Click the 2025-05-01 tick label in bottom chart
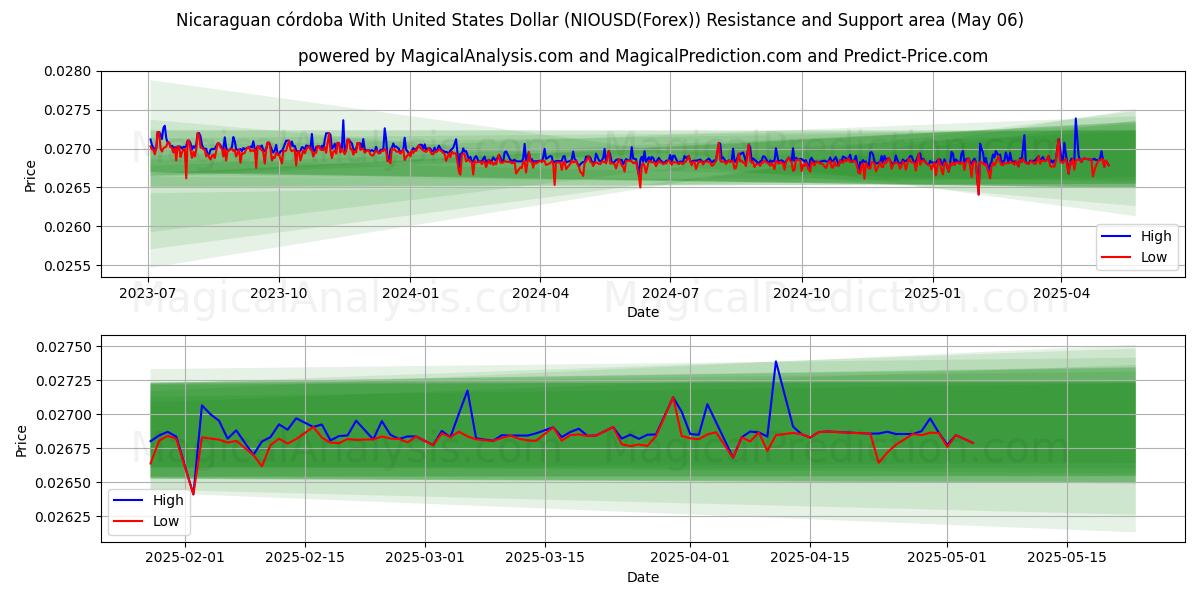 (x=948, y=558)
